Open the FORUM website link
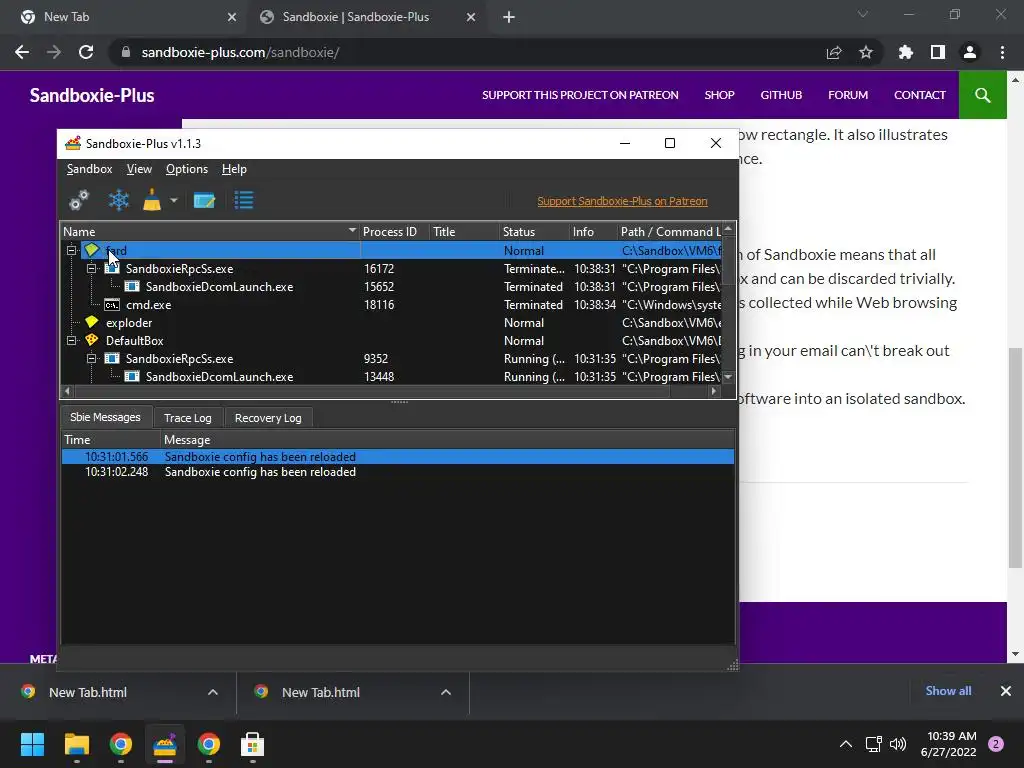 [848, 95]
